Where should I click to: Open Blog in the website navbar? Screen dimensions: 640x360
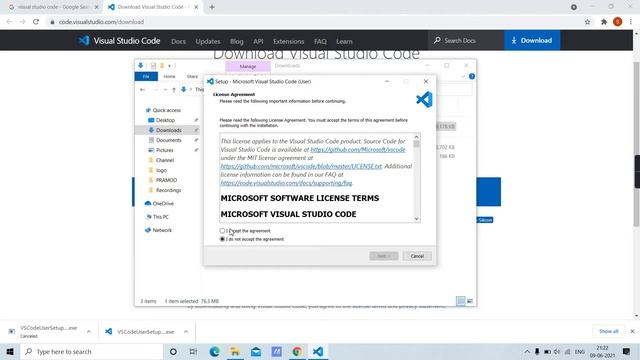pos(236,41)
